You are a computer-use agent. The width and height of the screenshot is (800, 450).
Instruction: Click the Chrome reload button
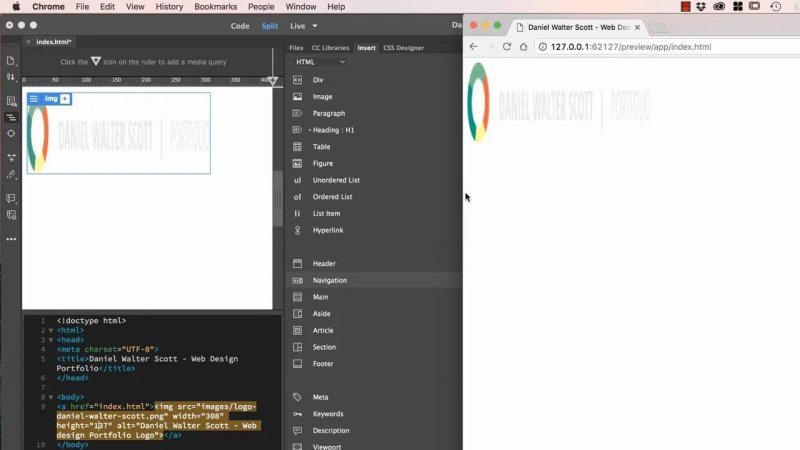[x=507, y=46]
